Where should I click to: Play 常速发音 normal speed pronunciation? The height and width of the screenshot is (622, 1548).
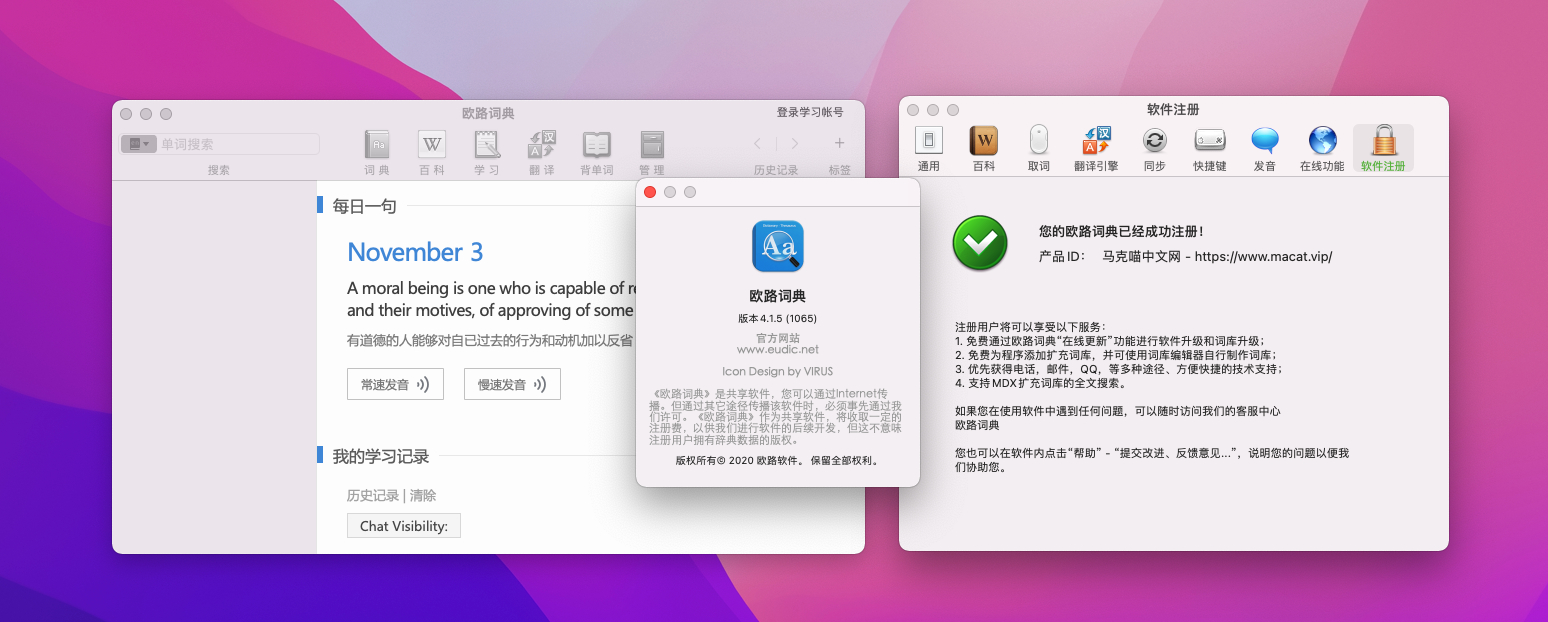(x=395, y=384)
